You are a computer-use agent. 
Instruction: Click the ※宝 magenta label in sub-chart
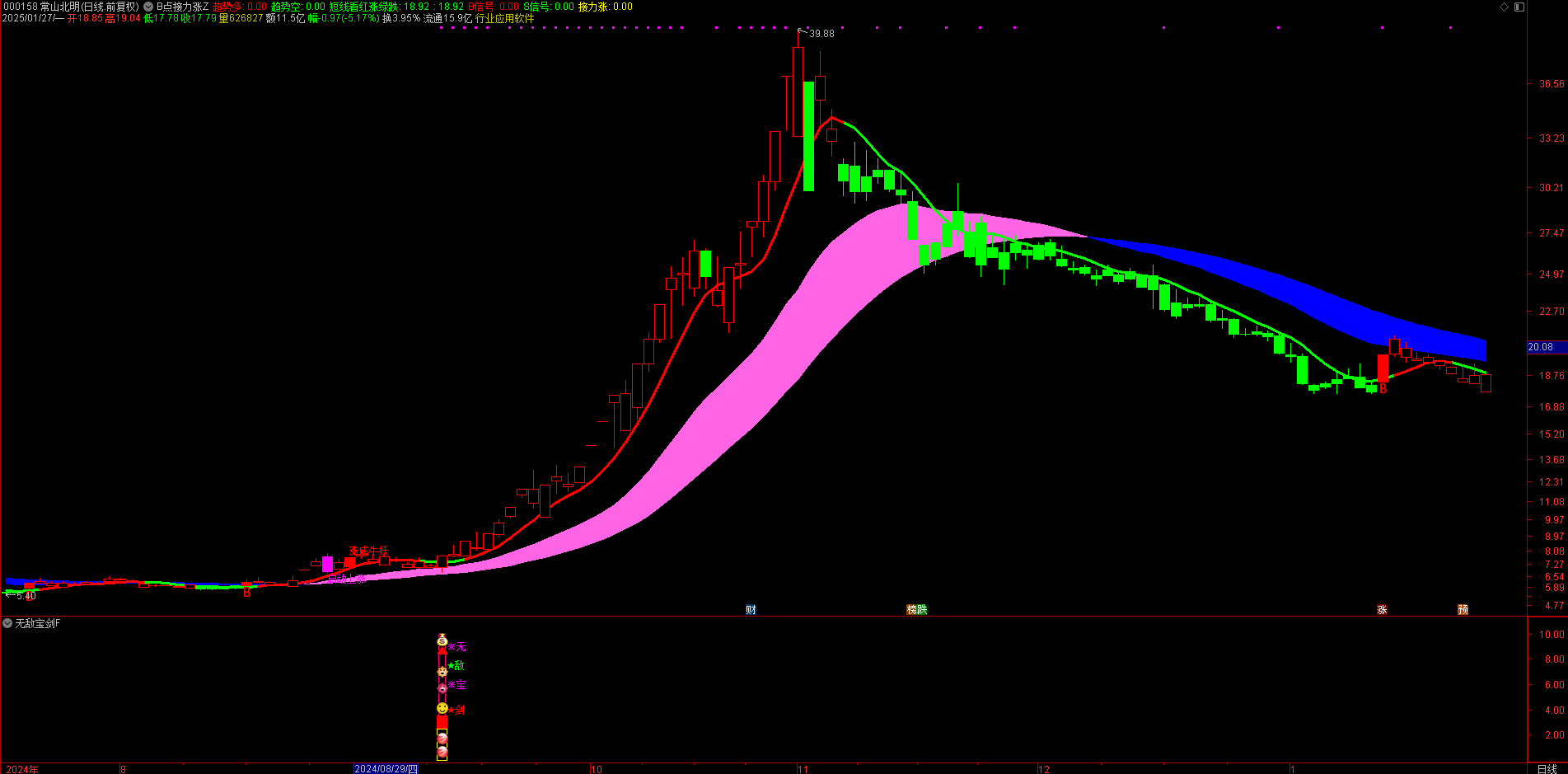pyautogui.click(x=457, y=685)
